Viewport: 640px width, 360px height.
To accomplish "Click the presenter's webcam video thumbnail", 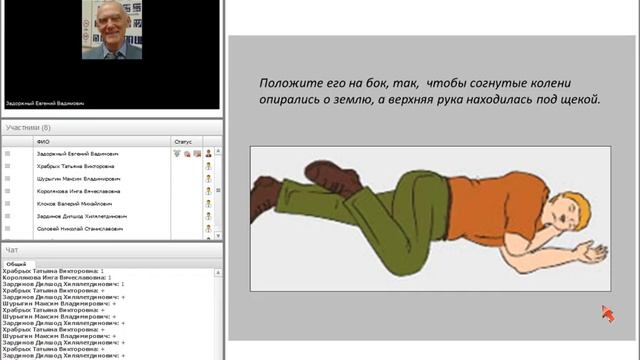I will pos(112,29).
